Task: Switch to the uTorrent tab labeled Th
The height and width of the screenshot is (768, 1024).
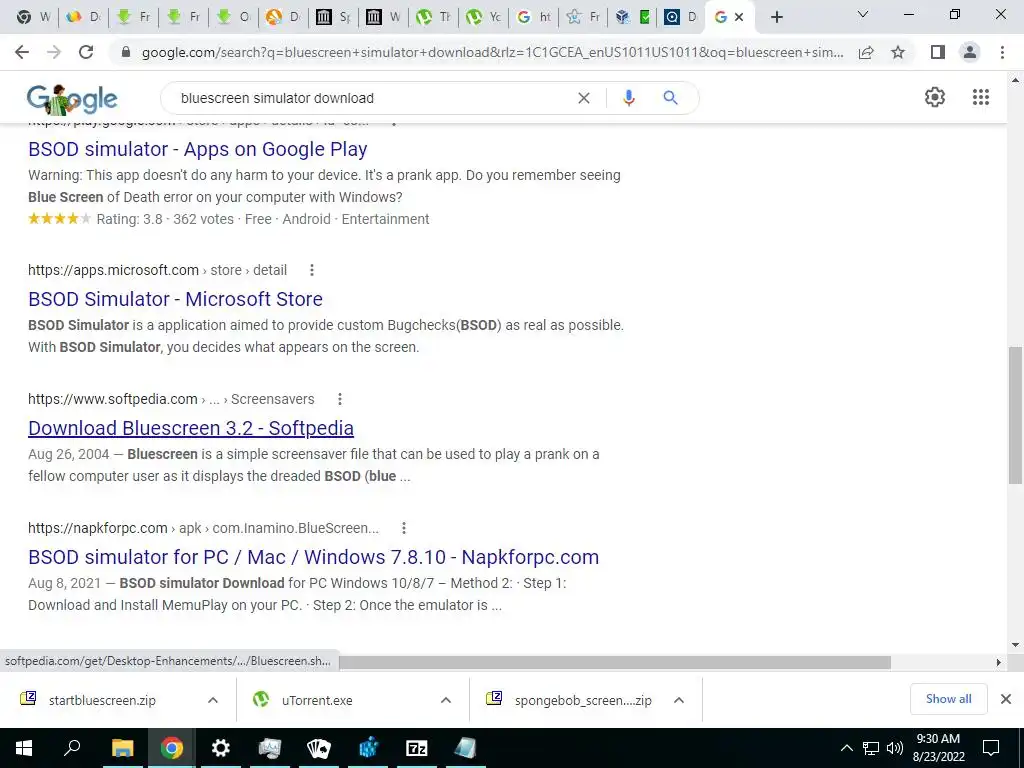Action: click(x=434, y=17)
